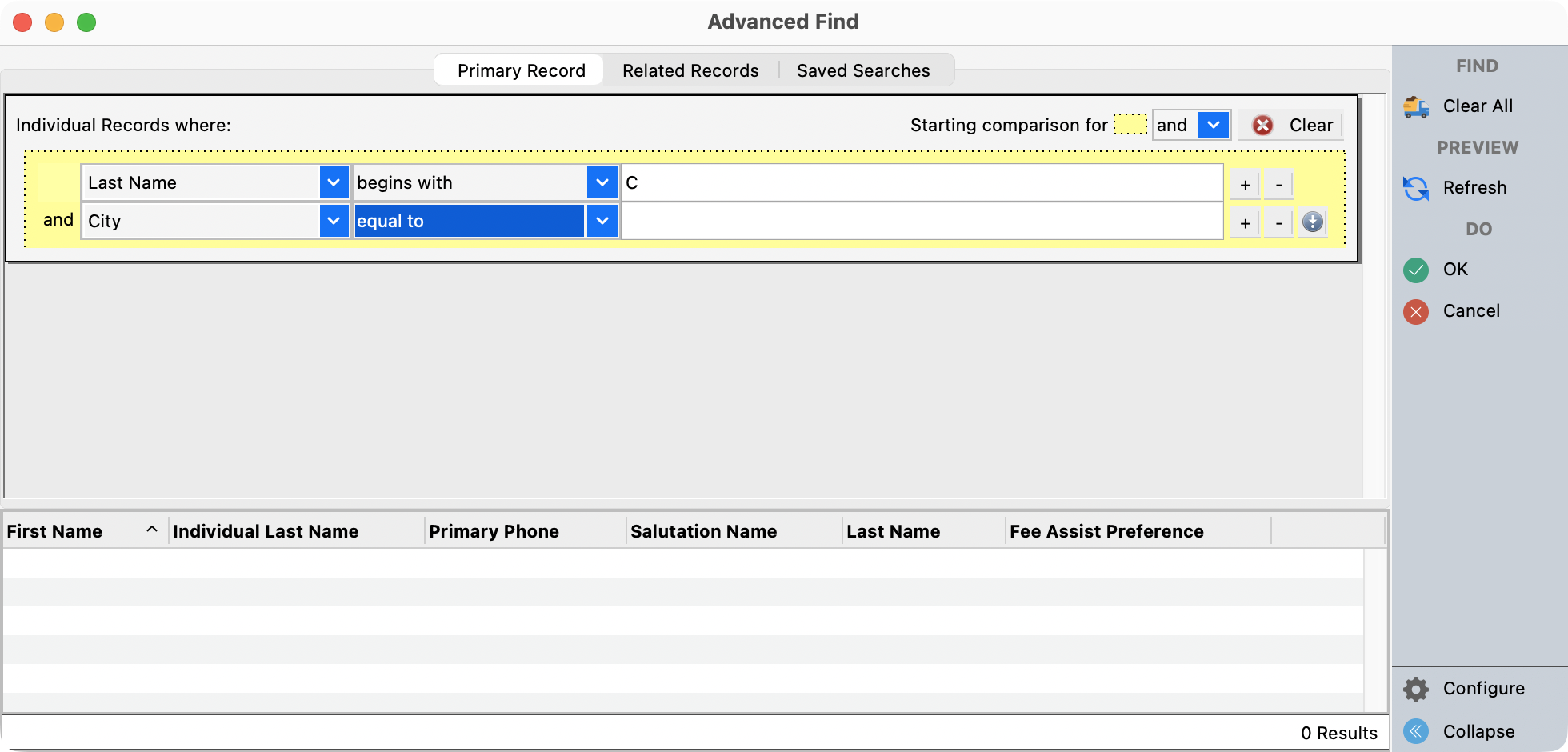Click the Cancel label
The height and width of the screenshot is (752, 1568).
tap(1471, 310)
